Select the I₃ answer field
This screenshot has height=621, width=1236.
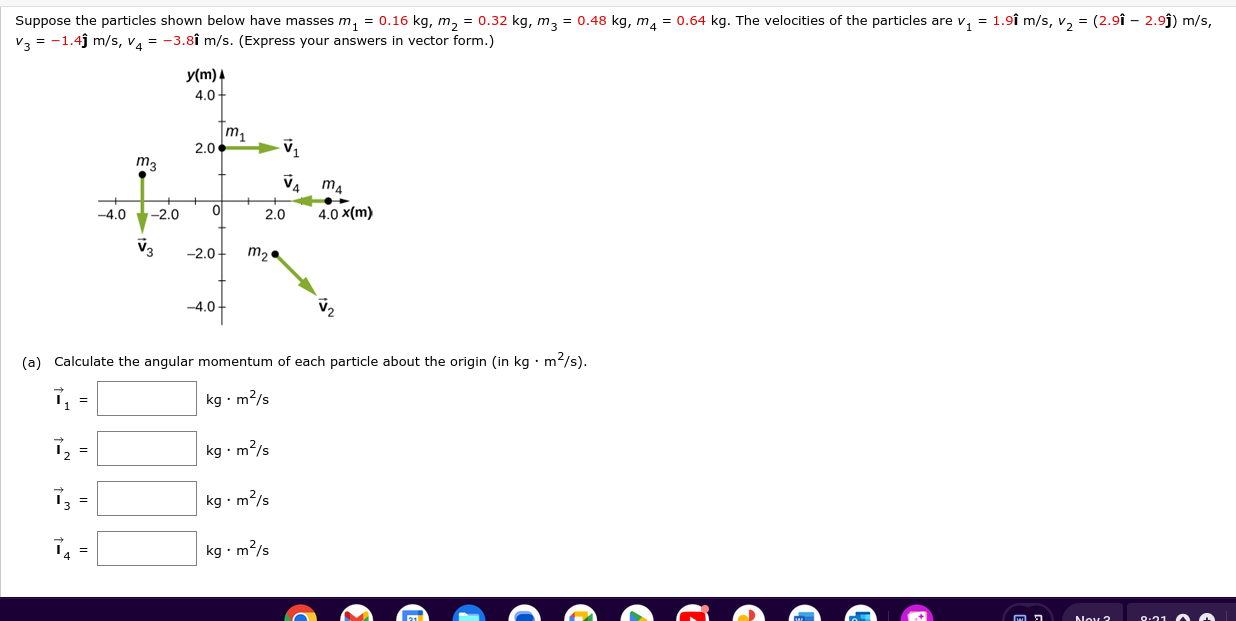pos(146,497)
